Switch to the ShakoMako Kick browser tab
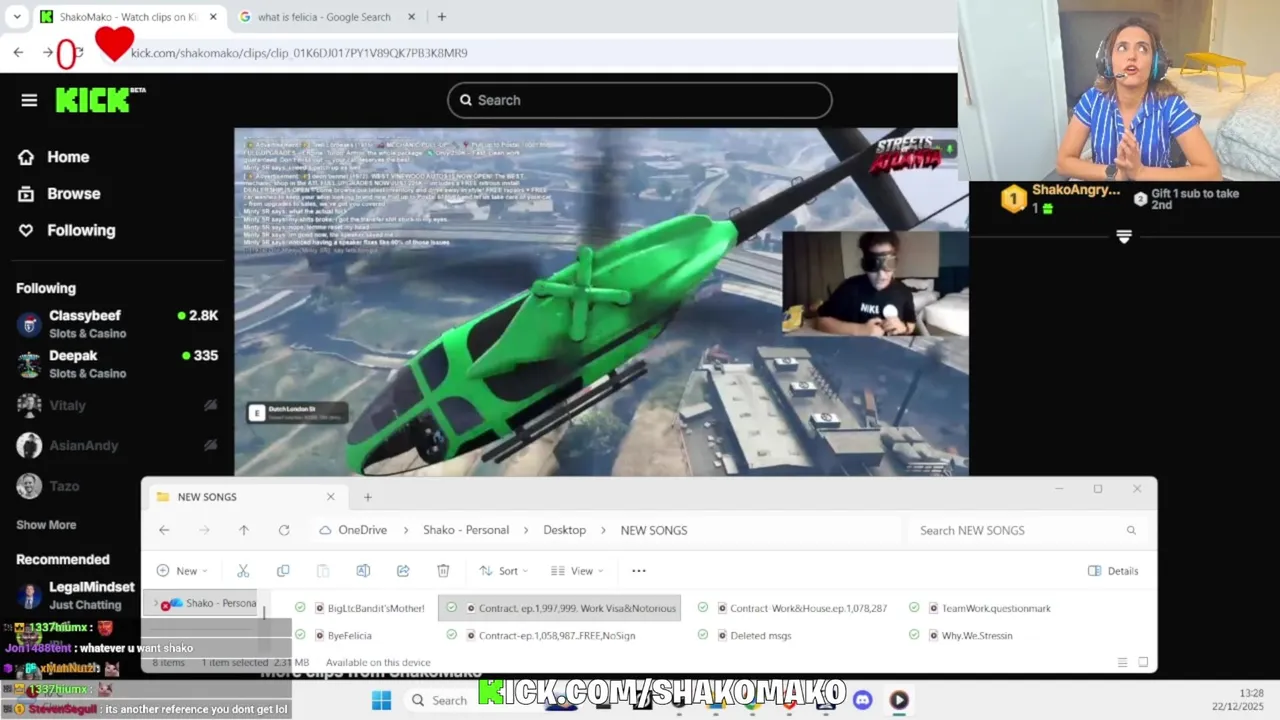 pyautogui.click(x=128, y=17)
